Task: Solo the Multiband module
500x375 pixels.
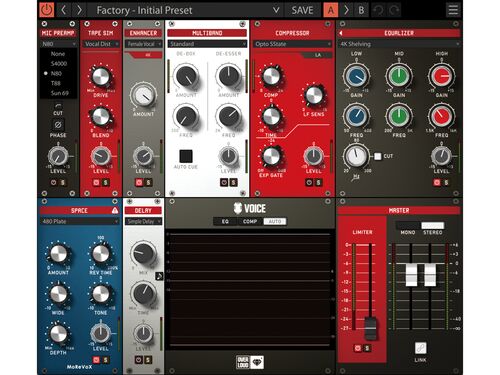Action: coord(233,182)
